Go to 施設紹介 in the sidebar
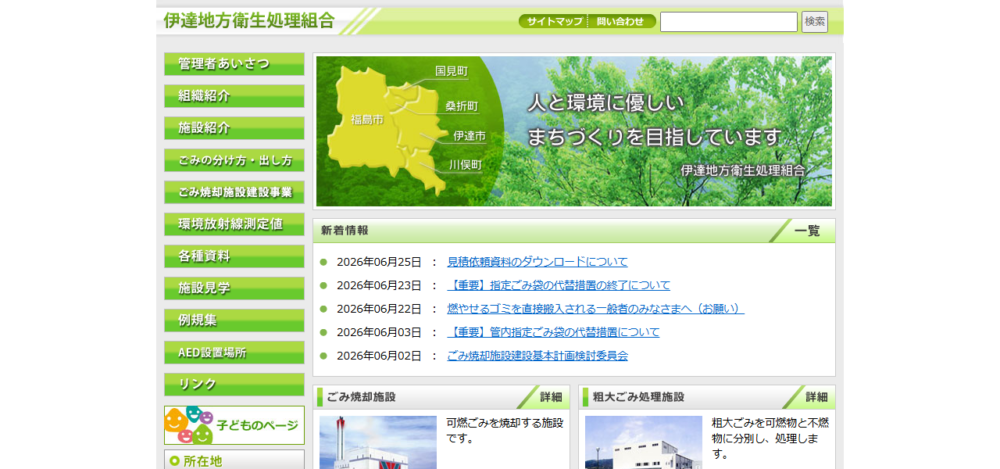The width and height of the screenshot is (1000, 469). click(x=234, y=128)
